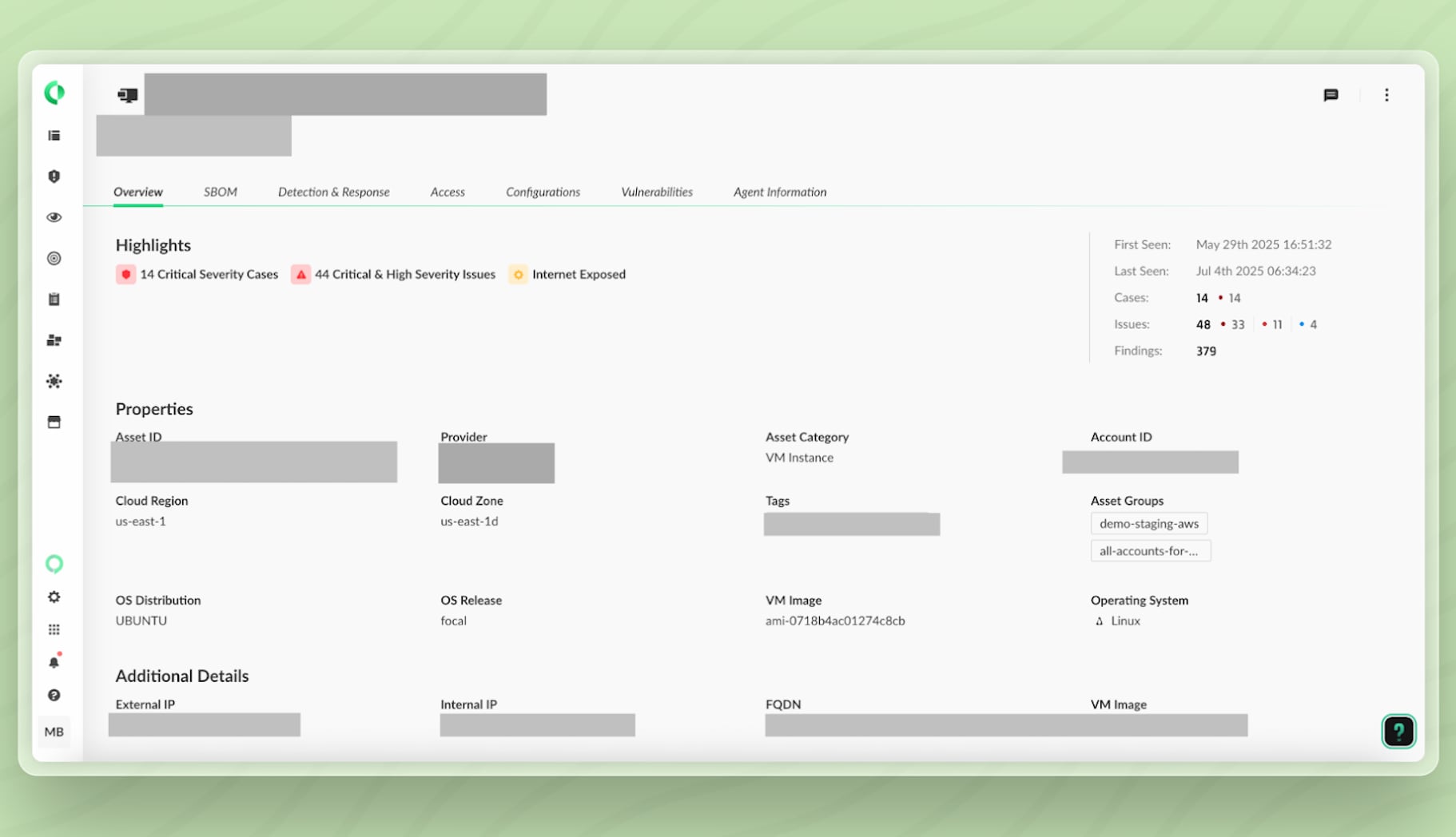Switch to the Vulnerabilities tab
The height and width of the screenshot is (837, 1456).
click(657, 192)
